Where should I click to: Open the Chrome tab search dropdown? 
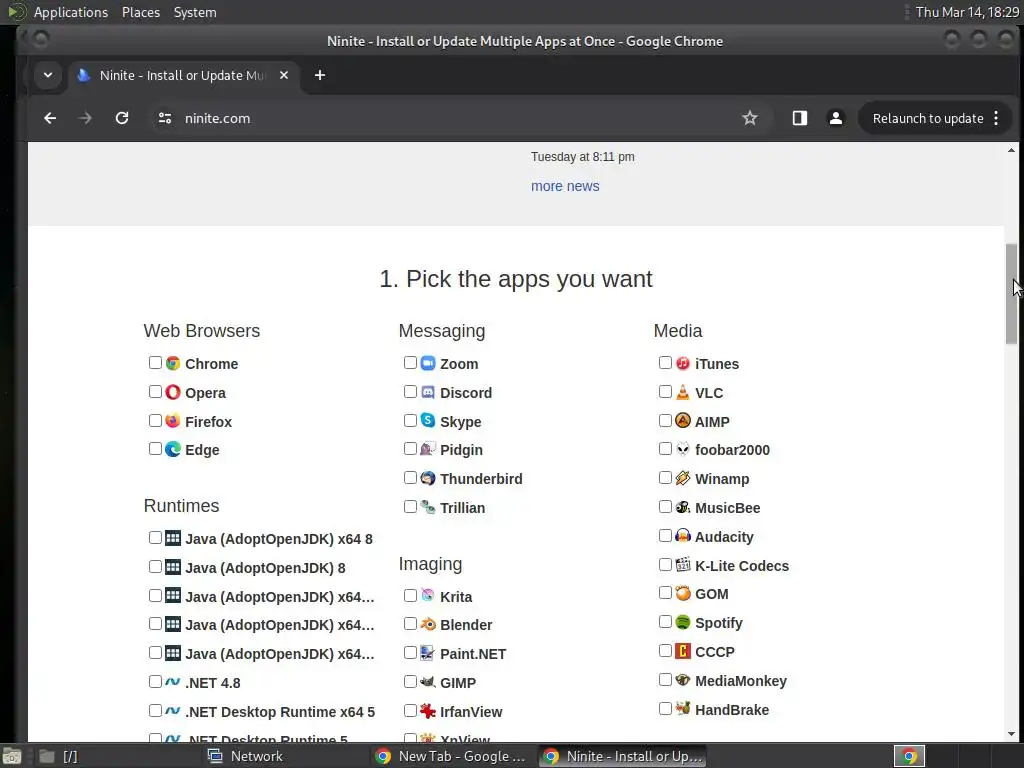[48, 75]
